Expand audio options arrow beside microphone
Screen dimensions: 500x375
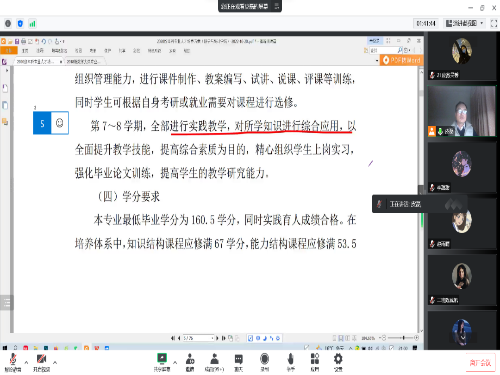pos(26,362)
